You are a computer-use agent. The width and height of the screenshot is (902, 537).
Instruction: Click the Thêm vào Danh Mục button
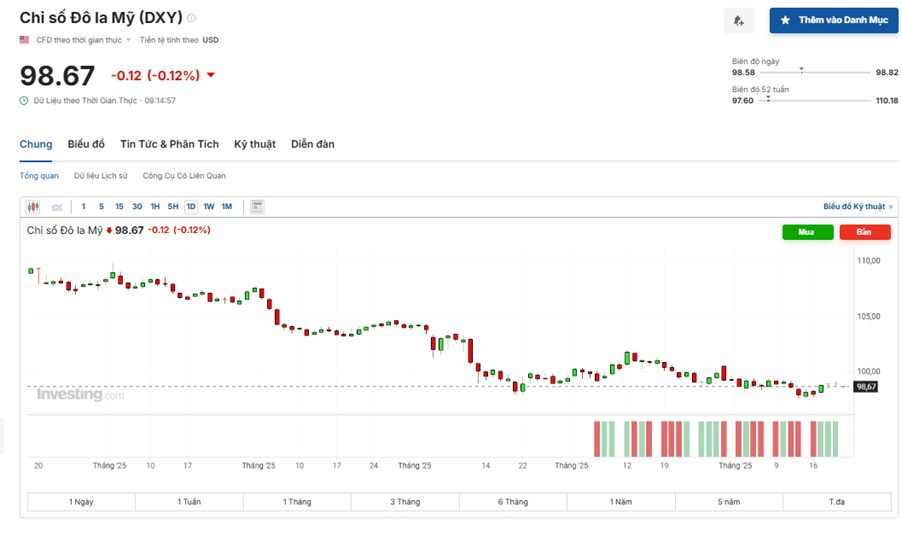(833, 20)
